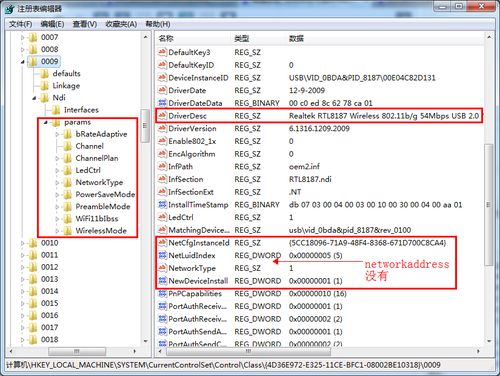500x376 pixels.
Task: Select the NewDeviceInstall value name
Action: pos(198,281)
